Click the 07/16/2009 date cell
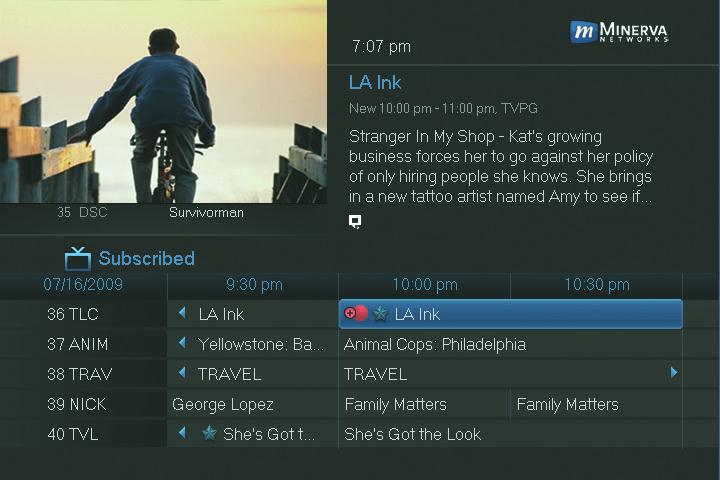The image size is (720, 480). [83, 285]
